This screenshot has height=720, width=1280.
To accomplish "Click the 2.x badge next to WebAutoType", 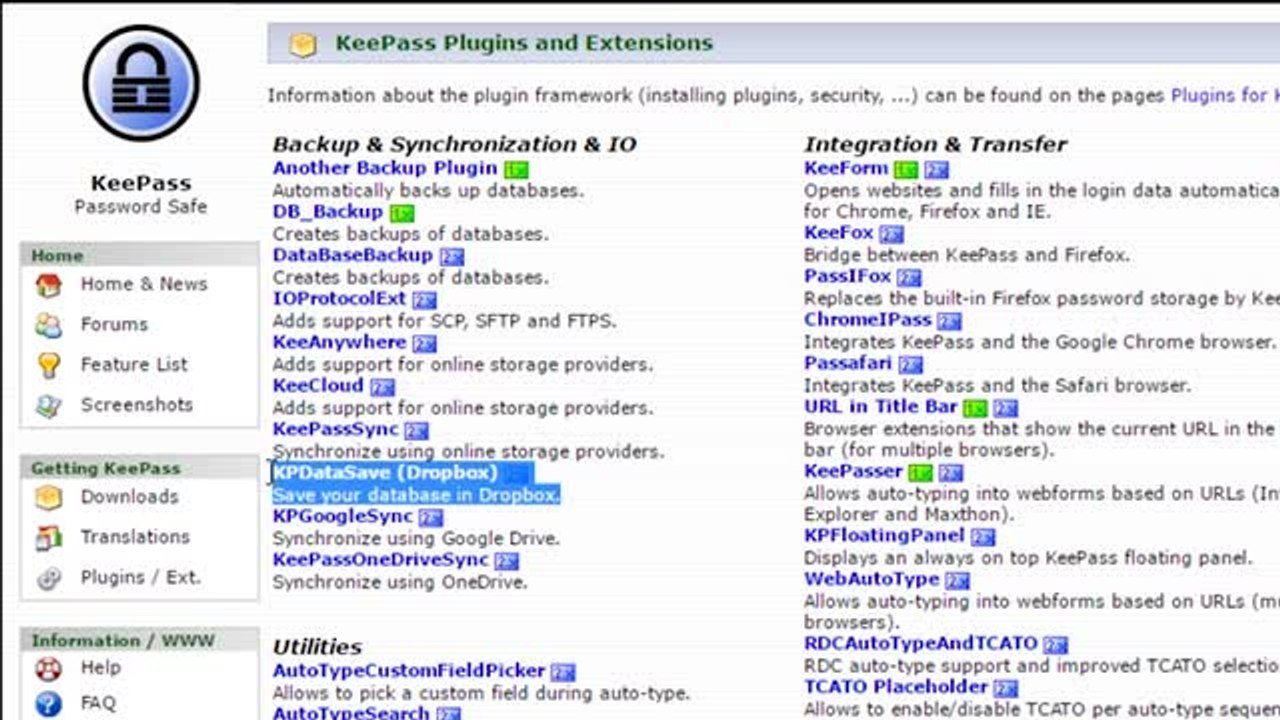I will (958, 581).
